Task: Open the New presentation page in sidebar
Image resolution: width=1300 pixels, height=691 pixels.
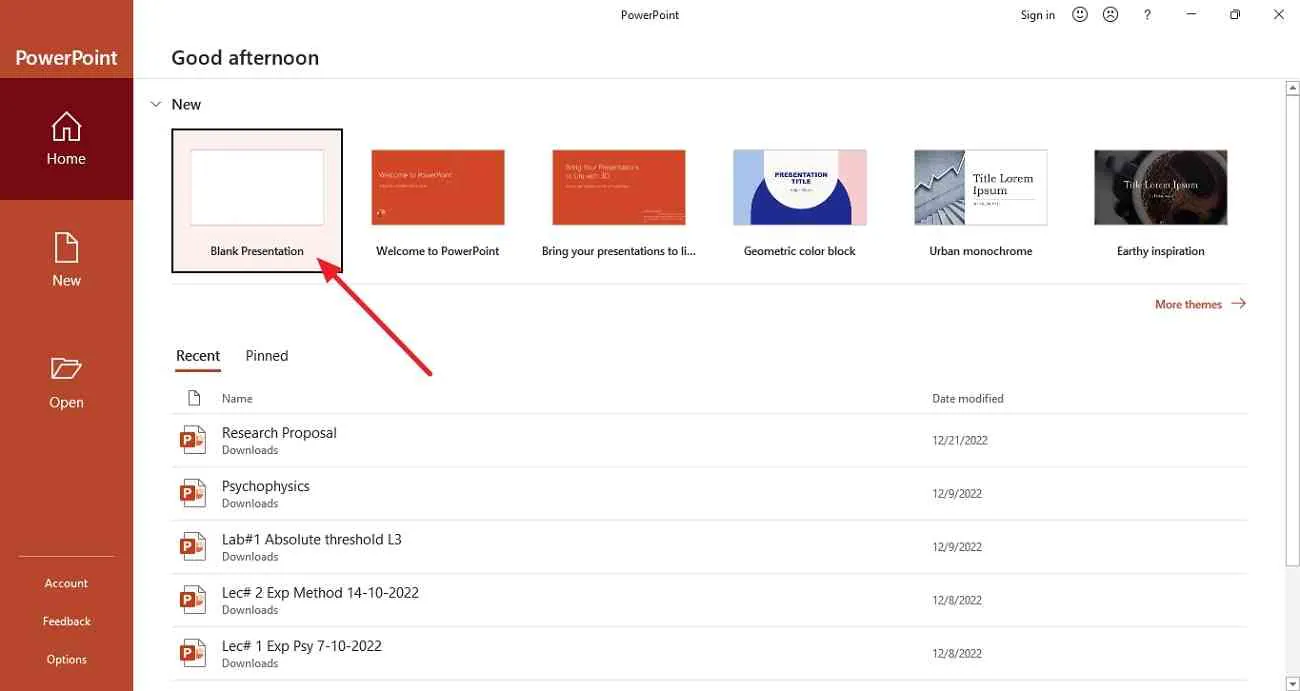Action: point(66,260)
